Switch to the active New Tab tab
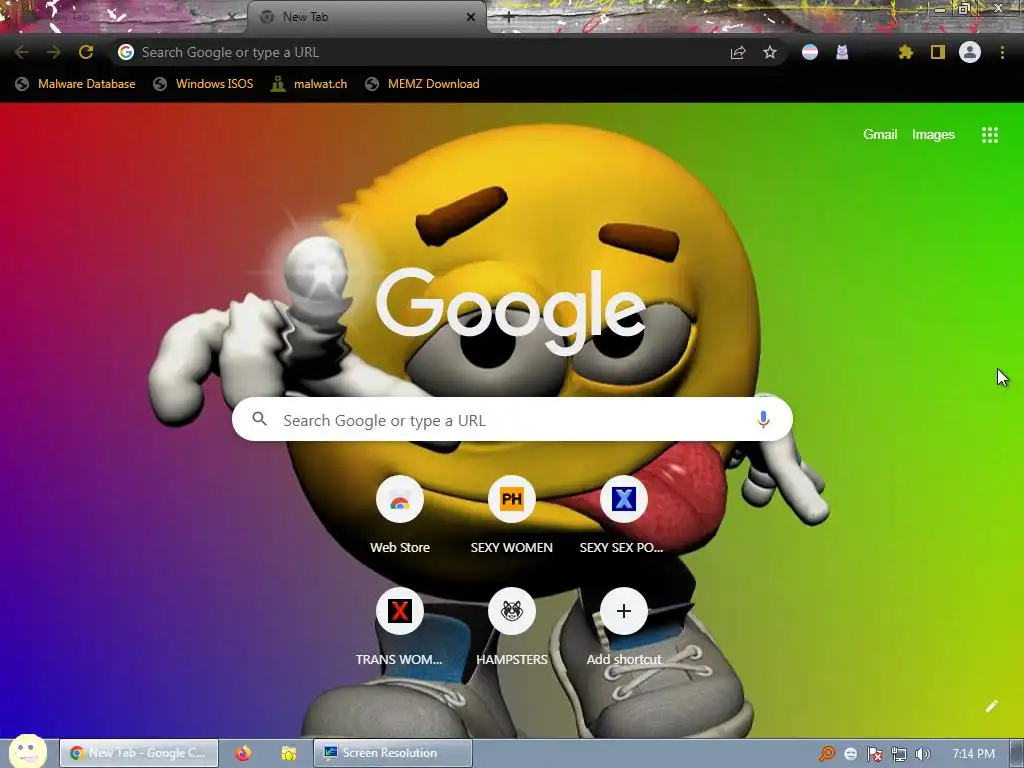 [366, 17]
